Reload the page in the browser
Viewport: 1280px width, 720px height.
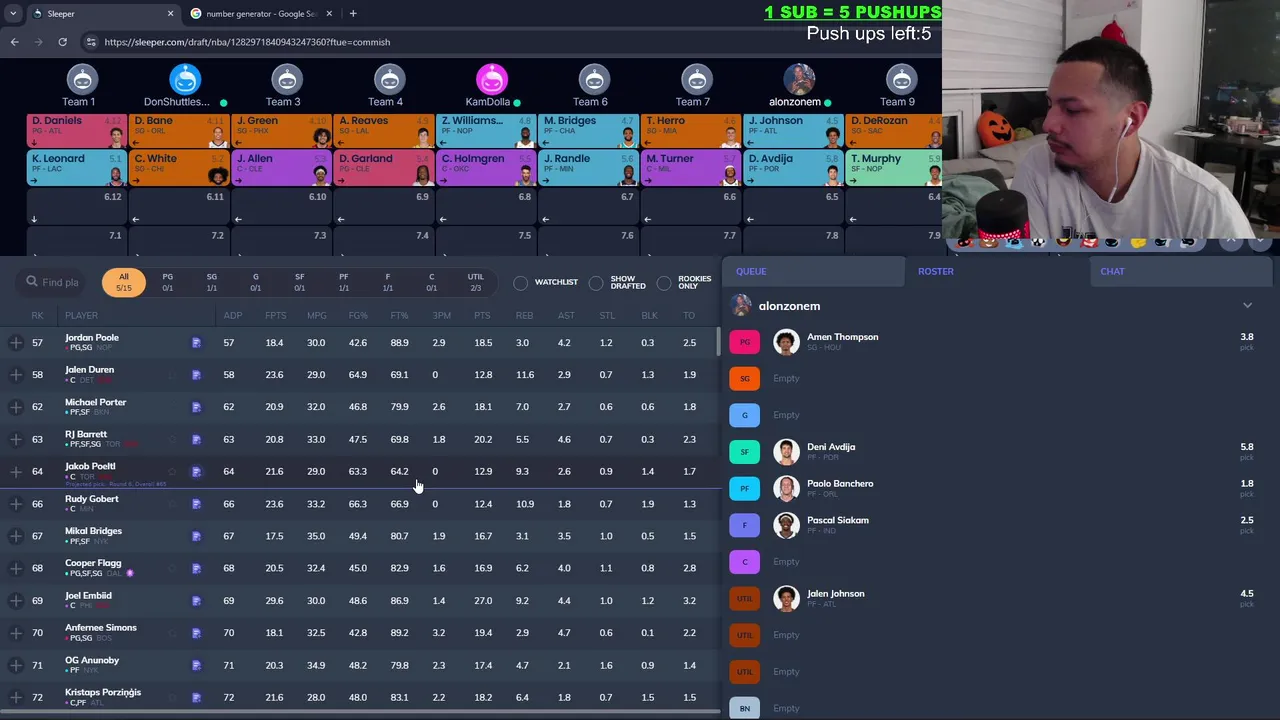click(62, 42)
